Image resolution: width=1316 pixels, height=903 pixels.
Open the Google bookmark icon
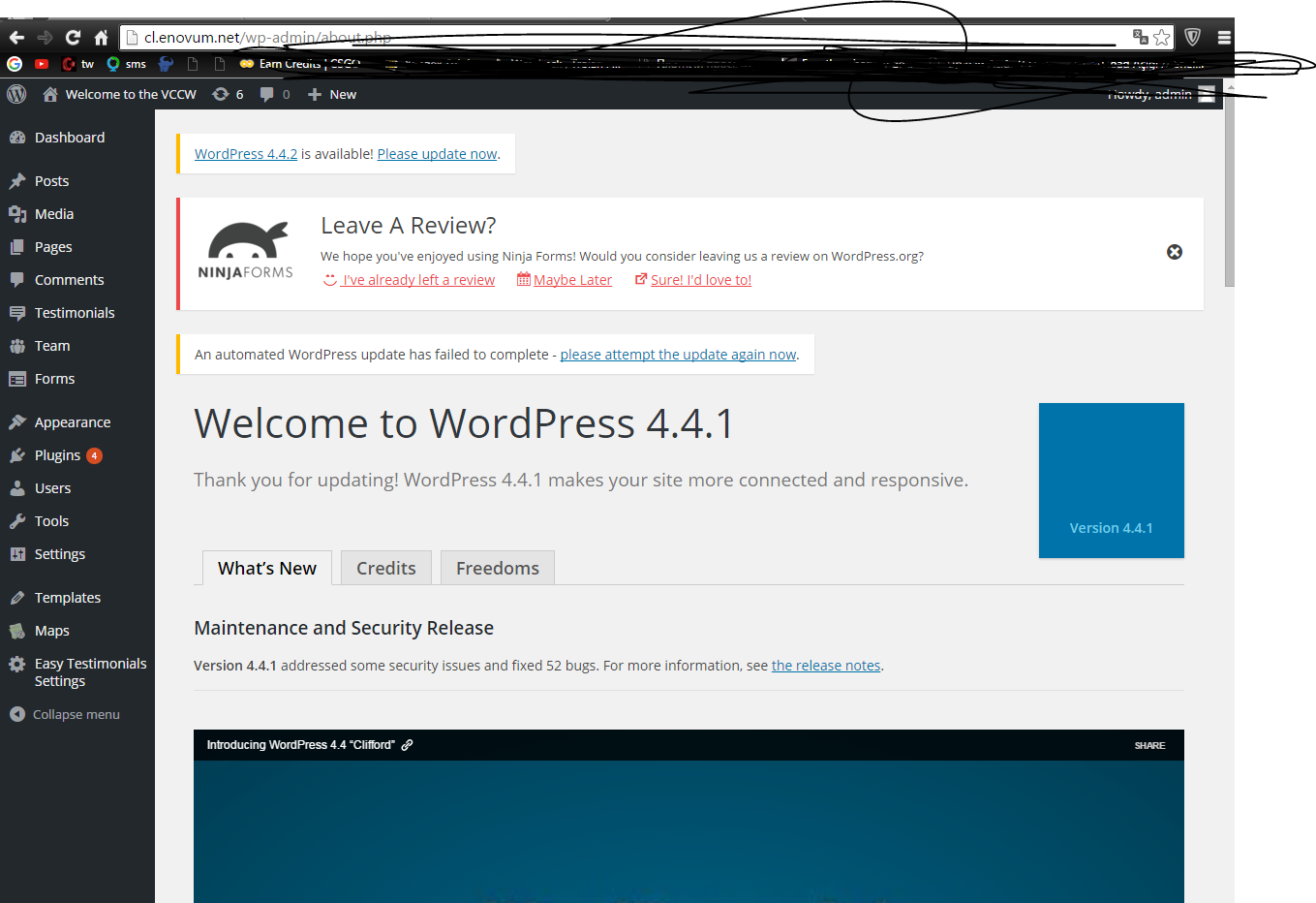(x=15, y=64)
